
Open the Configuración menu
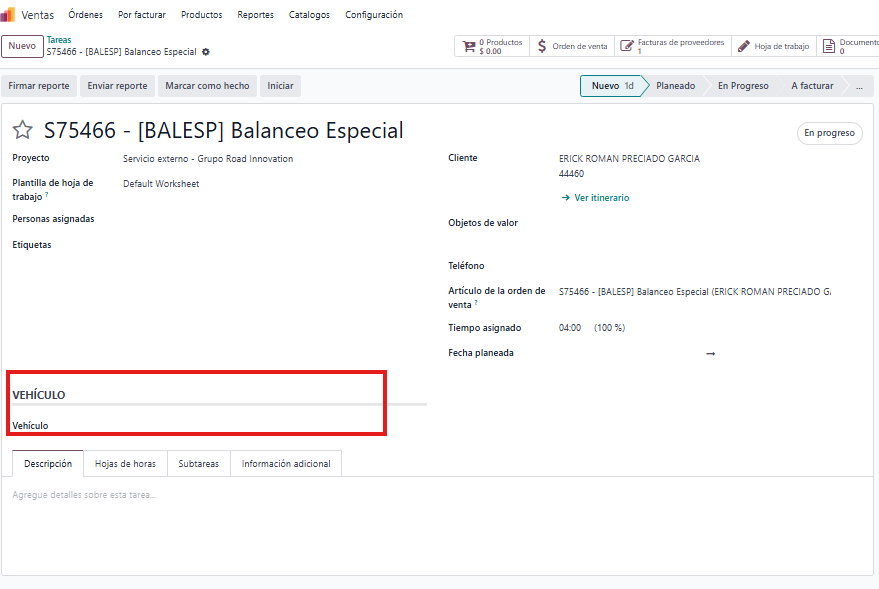coord(373,15)
